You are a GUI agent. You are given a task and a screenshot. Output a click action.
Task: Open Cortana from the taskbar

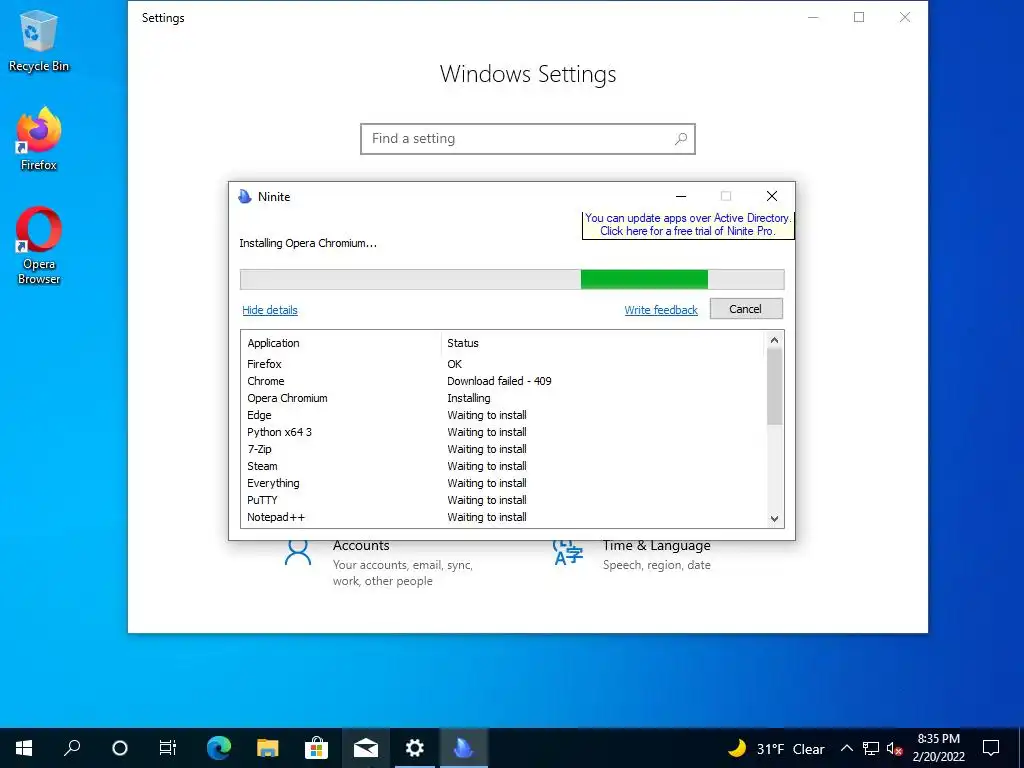point(120,748)
